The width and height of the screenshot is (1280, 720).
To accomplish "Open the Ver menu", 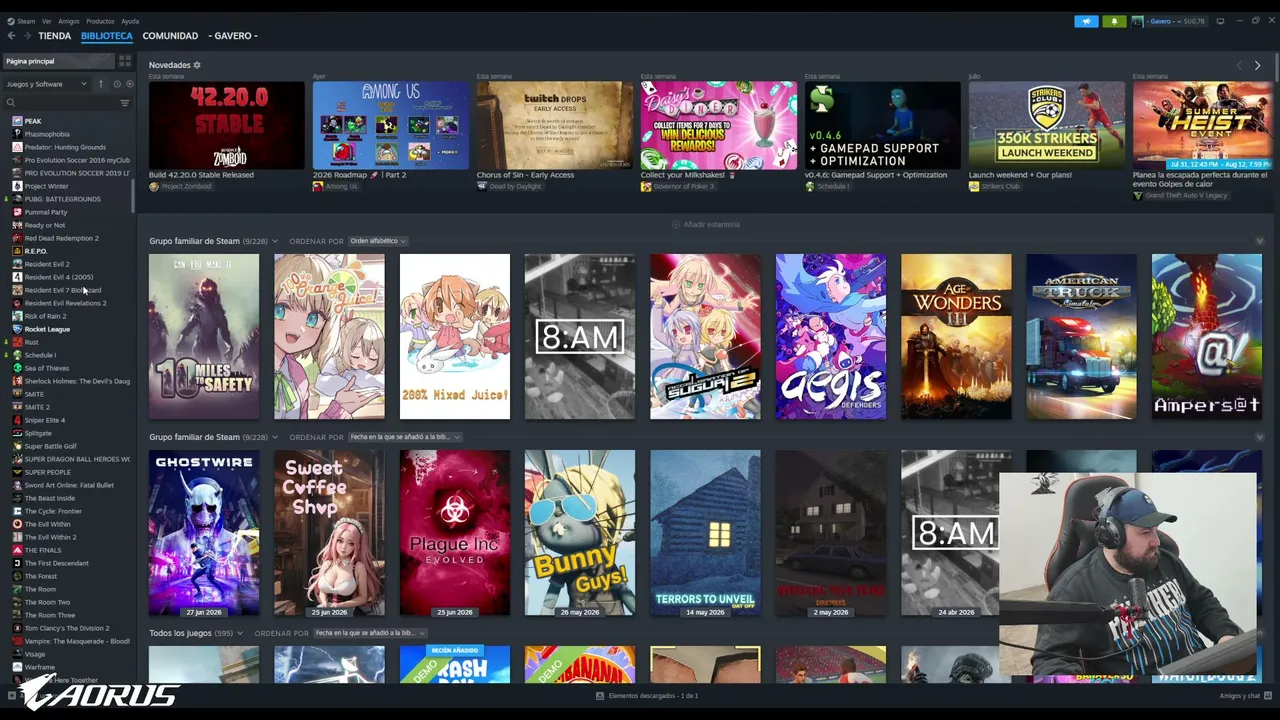I will point(47,21).
